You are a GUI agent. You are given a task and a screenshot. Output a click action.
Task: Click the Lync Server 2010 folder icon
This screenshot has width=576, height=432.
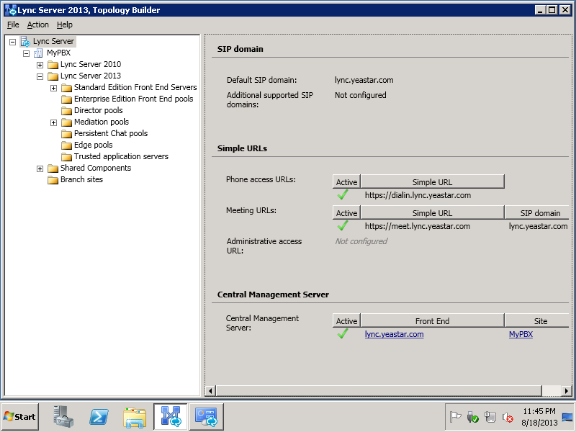coord(53,65)
